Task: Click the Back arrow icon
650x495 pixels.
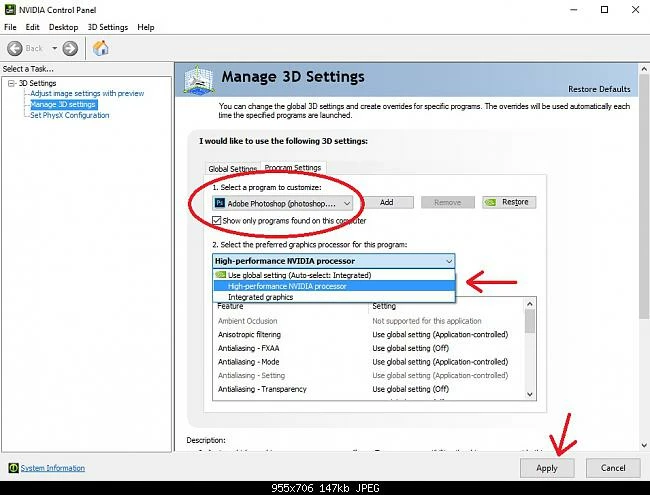Action: (x=15, y=49)
